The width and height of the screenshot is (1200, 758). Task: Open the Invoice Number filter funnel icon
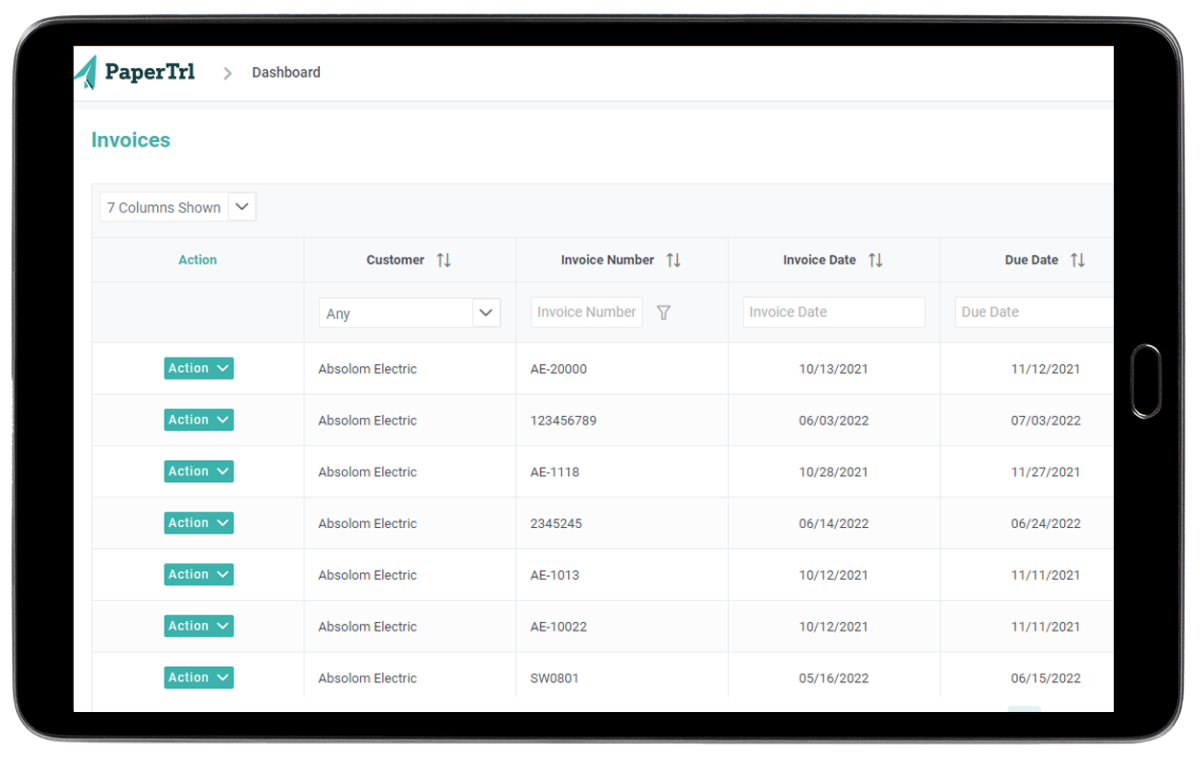pyautogui.click(x=663, y=312)
